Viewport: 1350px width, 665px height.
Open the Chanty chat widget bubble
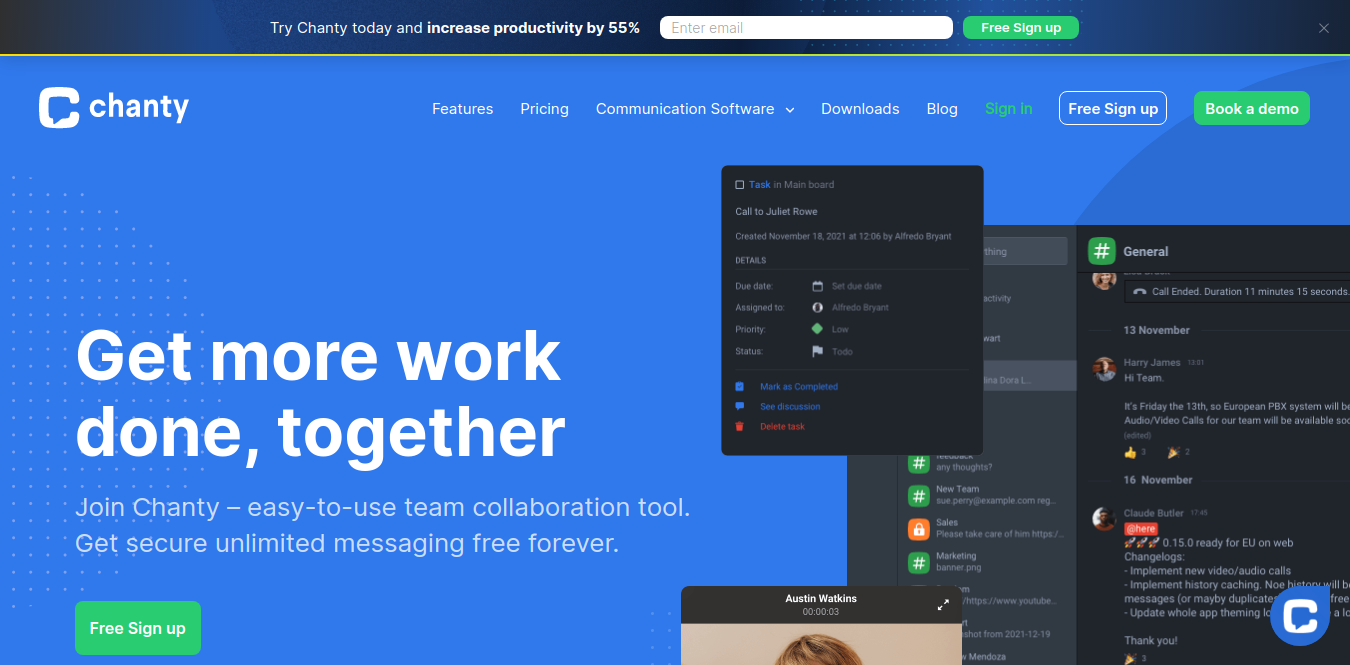click(1300, 616)
